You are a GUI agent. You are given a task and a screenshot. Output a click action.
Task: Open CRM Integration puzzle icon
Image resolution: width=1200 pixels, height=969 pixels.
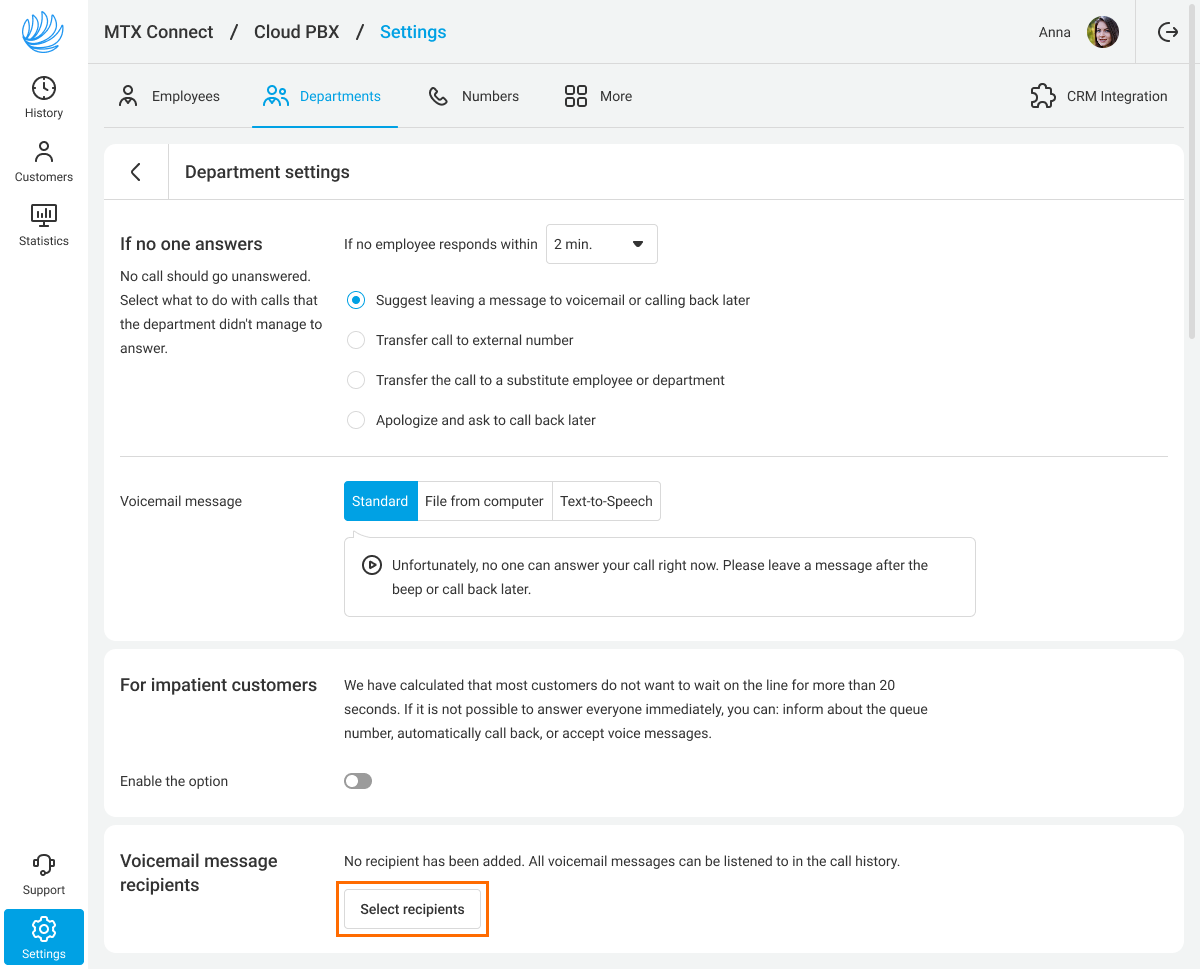[x=1043, y=96]
